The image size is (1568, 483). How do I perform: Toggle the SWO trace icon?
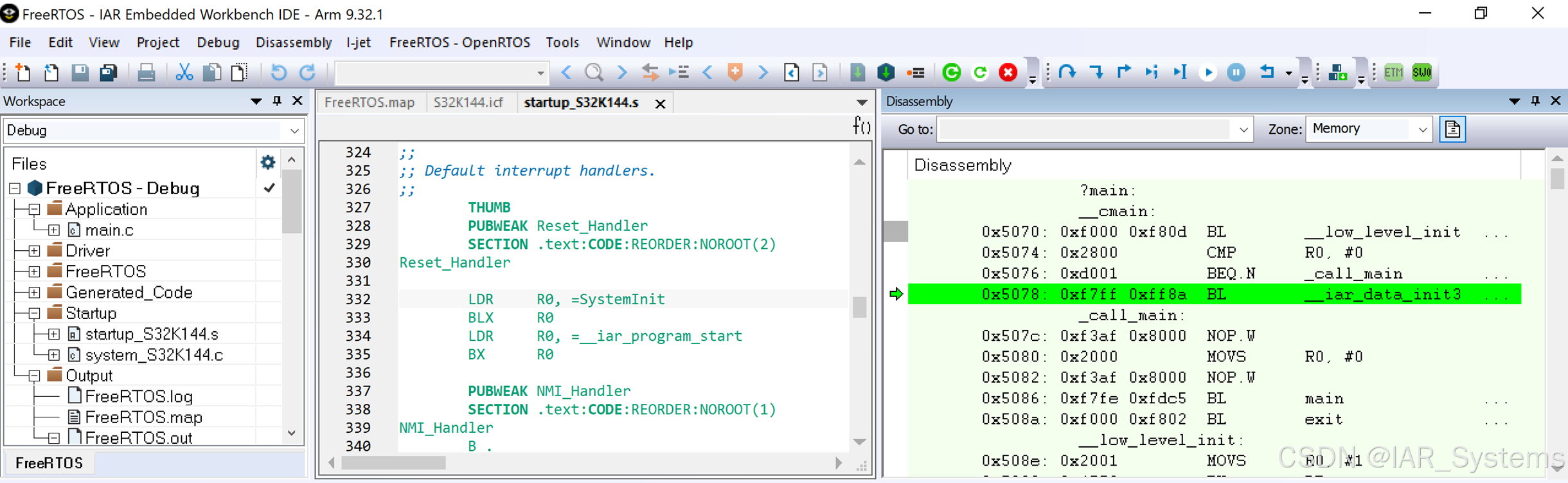pyautogui.click(x=1421, y=72)
